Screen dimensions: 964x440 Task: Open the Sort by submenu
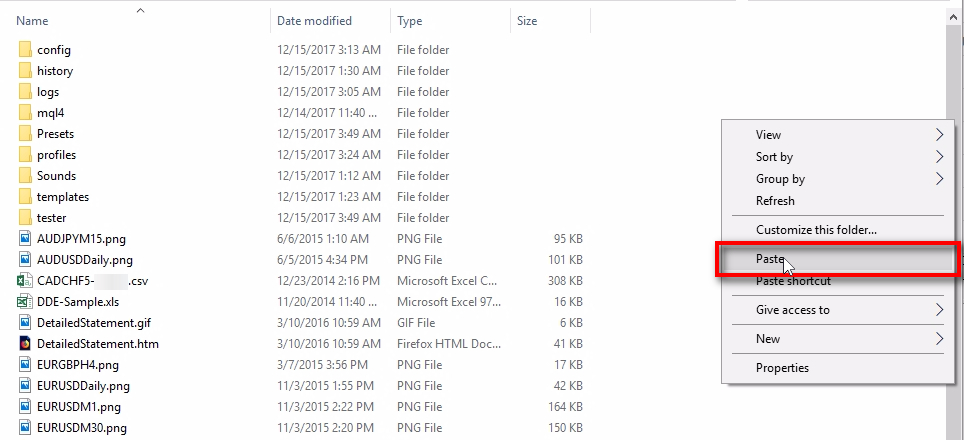click(x=837, y=157)
